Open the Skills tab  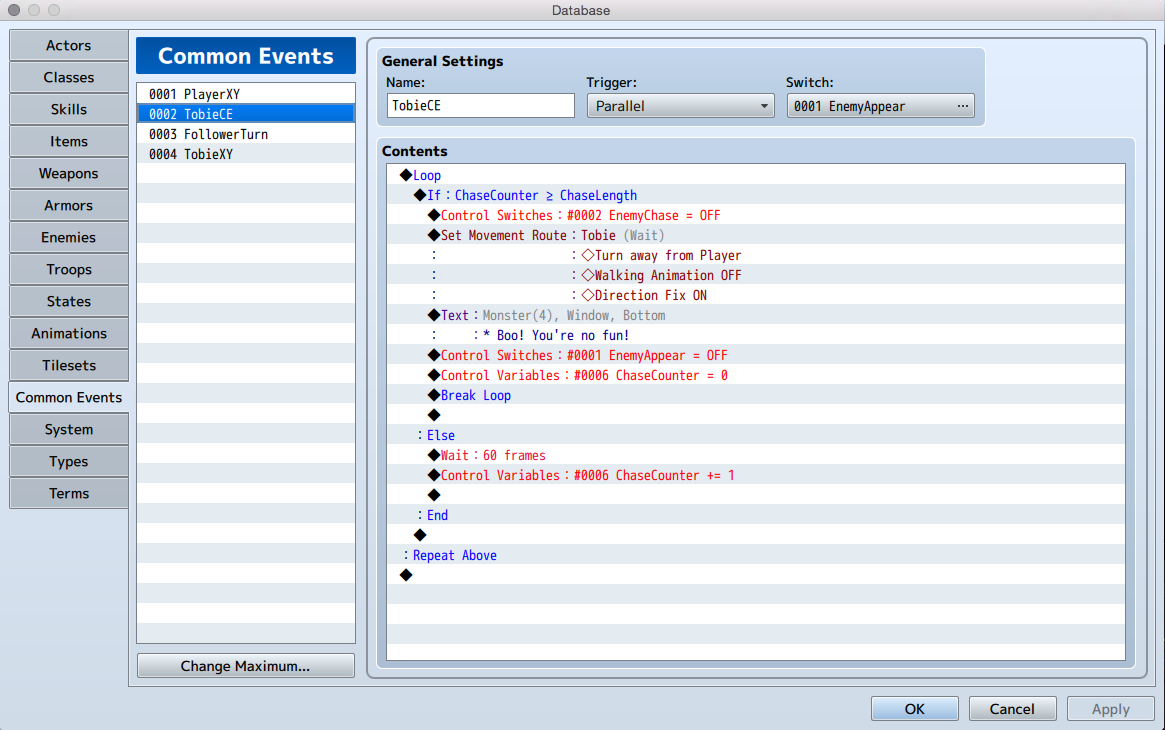[x=68, y=109]
